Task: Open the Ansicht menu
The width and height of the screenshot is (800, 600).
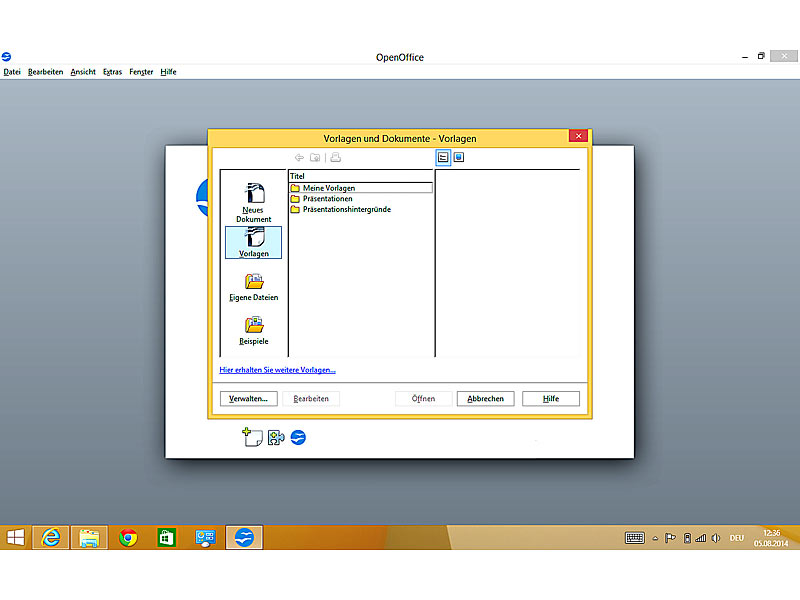Action: pyautogui.click(x=83, y=72)
